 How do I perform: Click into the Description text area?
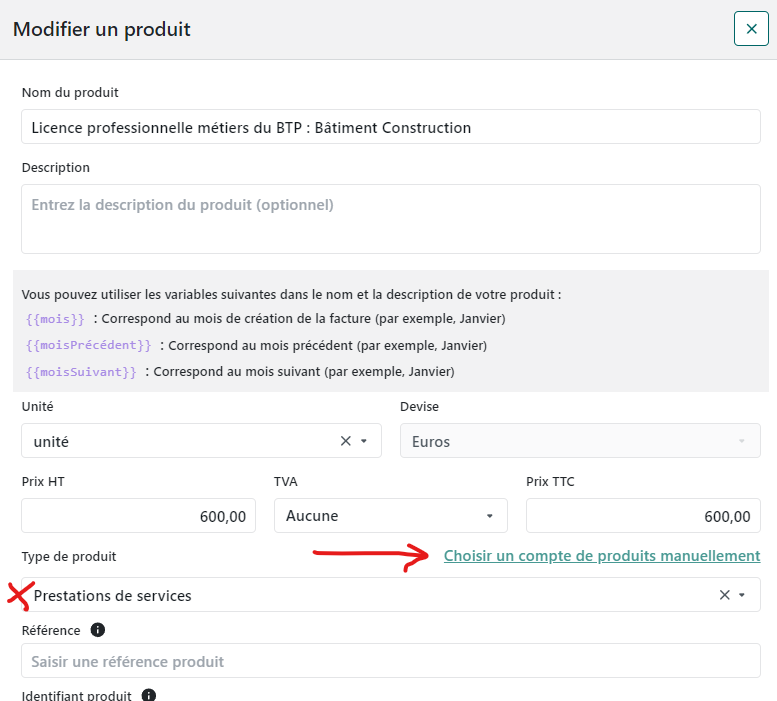point(390,218)
